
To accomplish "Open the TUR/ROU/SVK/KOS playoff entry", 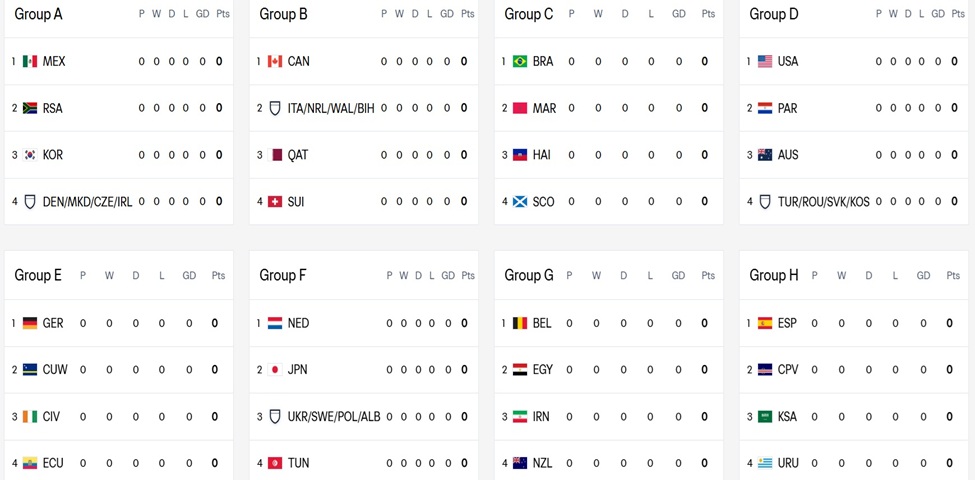I will tap(823, 202).
